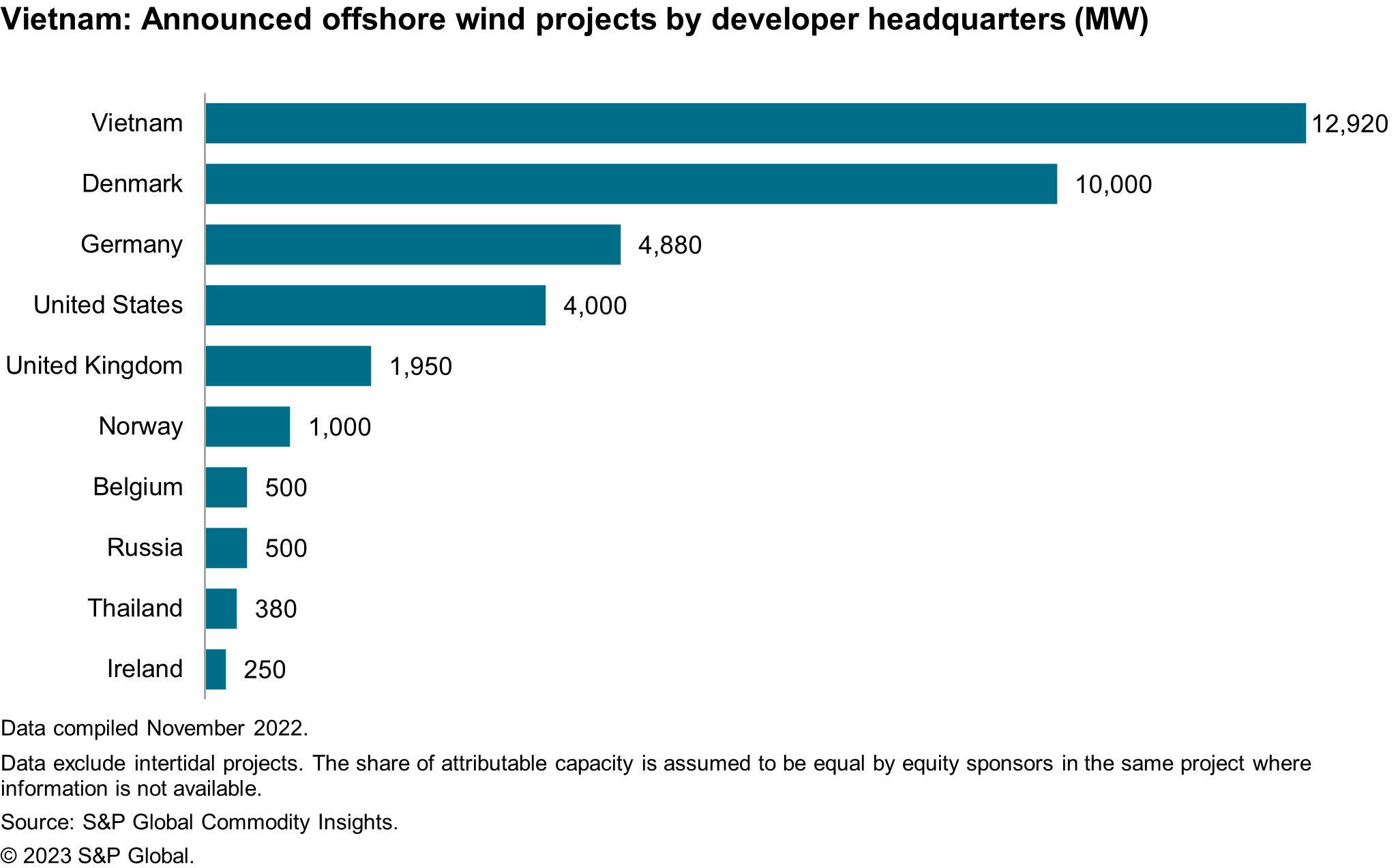Click the 1,950 value label

420,367
